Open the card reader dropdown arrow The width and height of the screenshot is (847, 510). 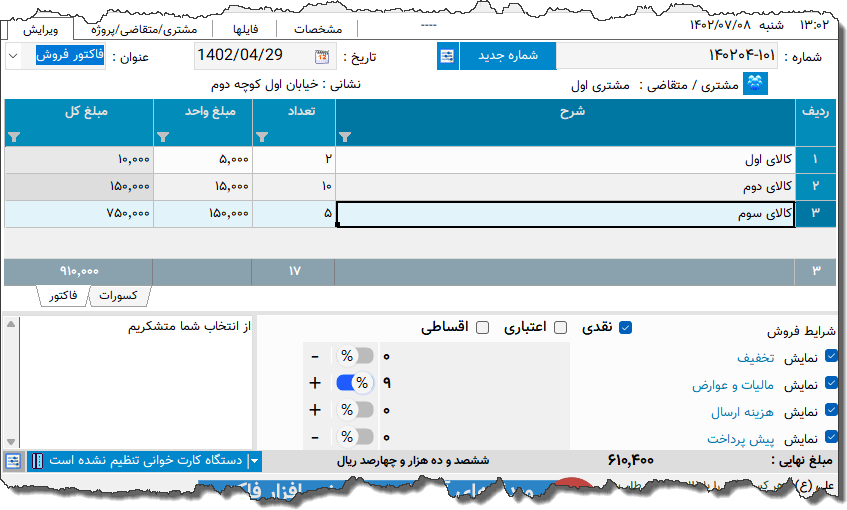pyautogui.click(x=254, y=461)
